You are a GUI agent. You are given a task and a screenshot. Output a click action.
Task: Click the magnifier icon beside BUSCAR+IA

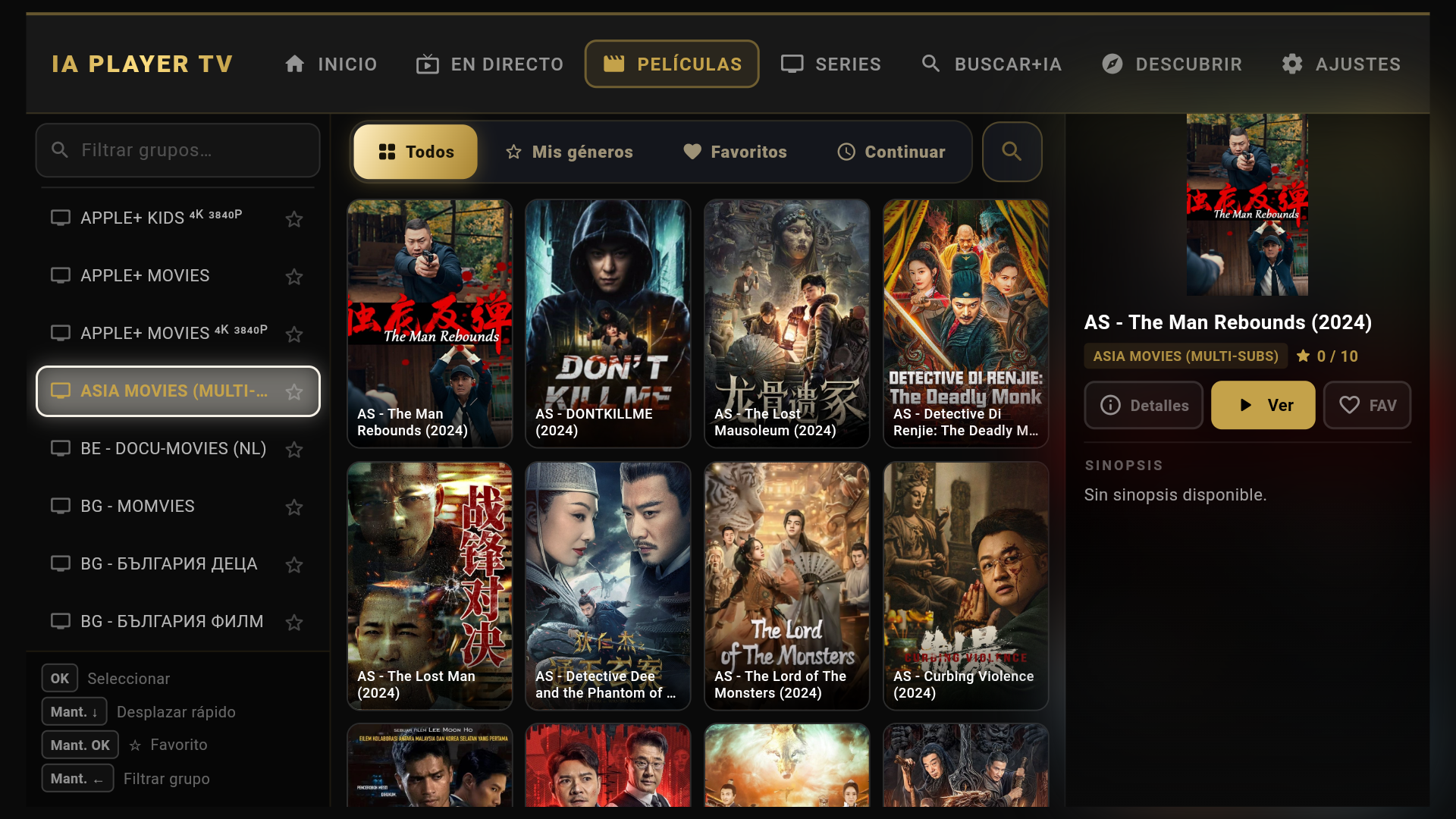pos(931,64)
